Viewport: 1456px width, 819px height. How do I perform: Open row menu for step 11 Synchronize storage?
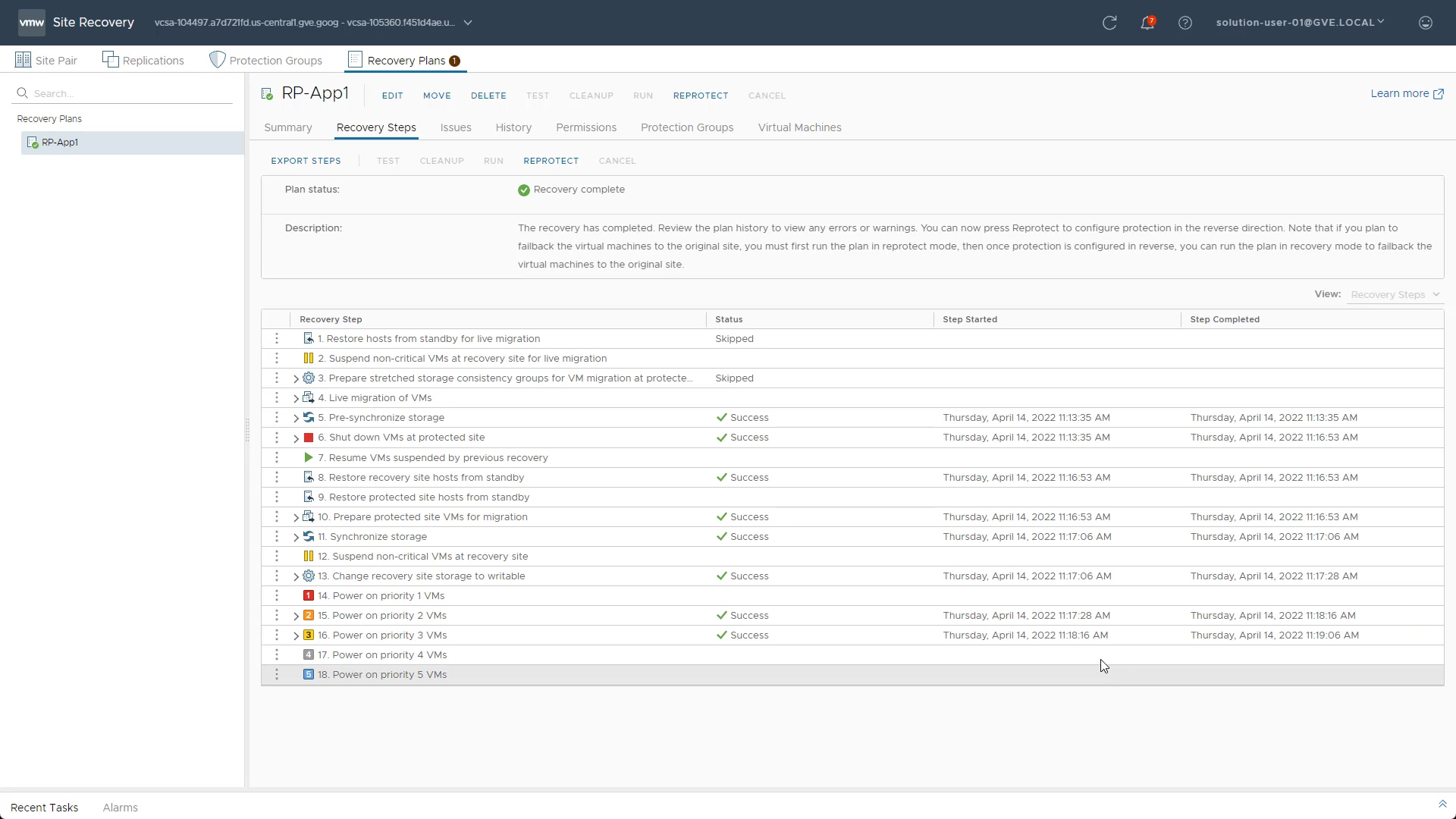coord(277,536)
